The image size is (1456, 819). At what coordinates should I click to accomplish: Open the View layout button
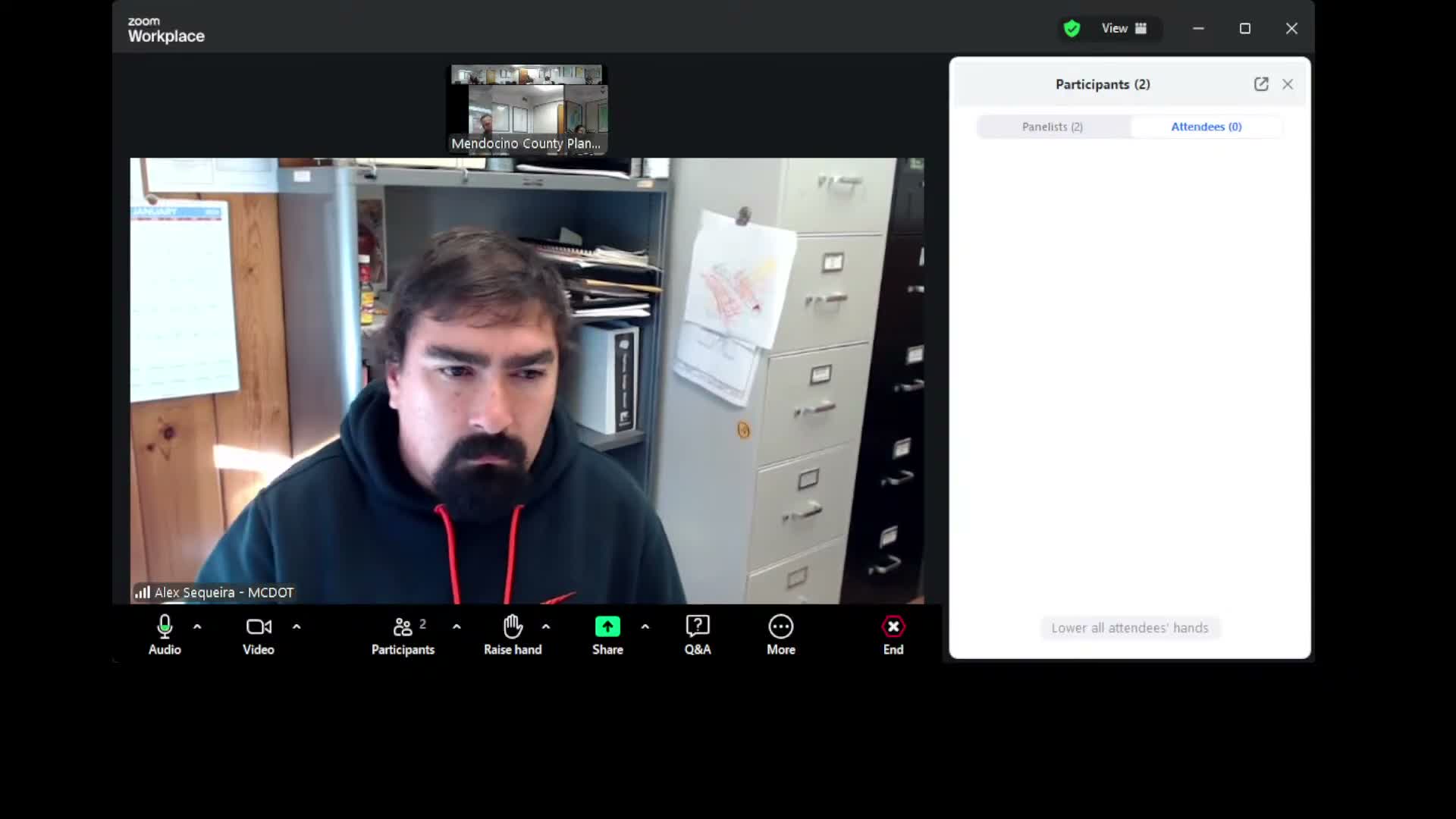click(x=1124, y=29)
